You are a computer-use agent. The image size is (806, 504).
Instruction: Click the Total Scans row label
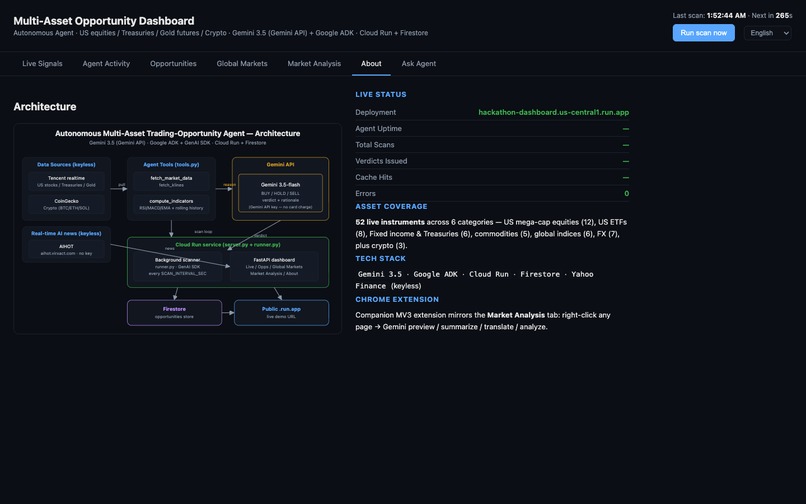tap(375, 145)
